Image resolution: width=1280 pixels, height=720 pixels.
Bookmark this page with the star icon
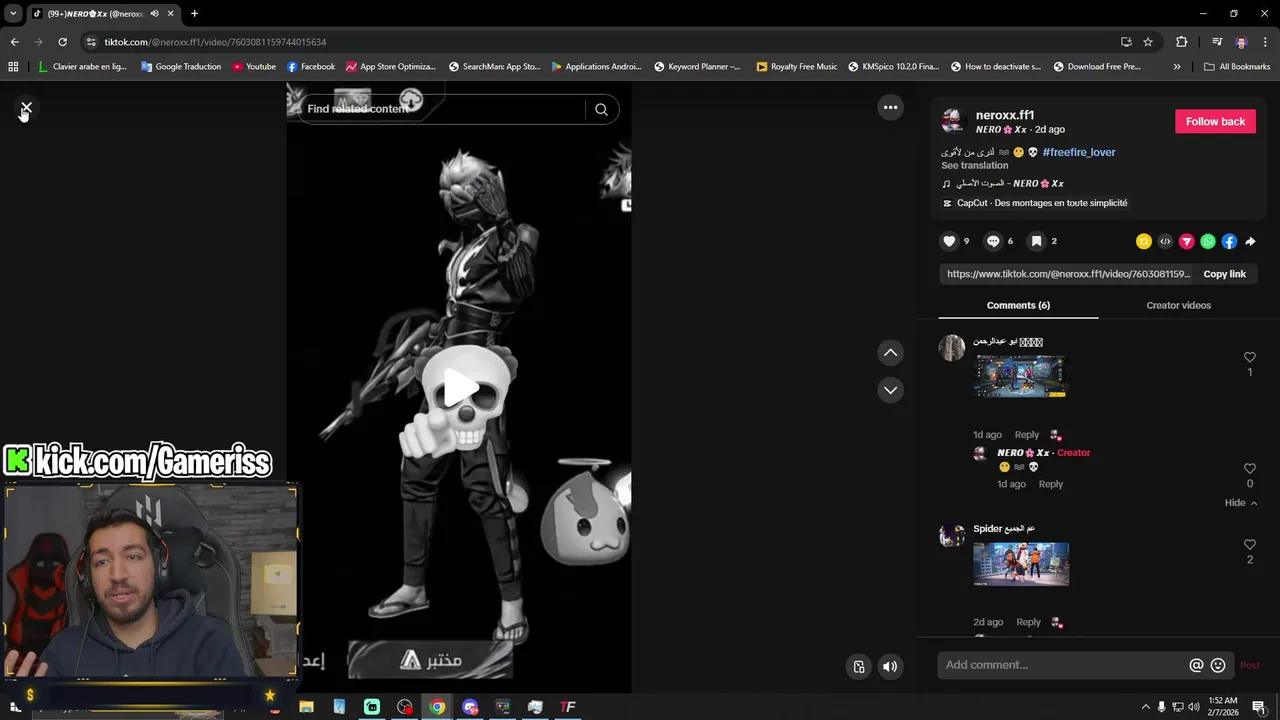coord(1148,42)
